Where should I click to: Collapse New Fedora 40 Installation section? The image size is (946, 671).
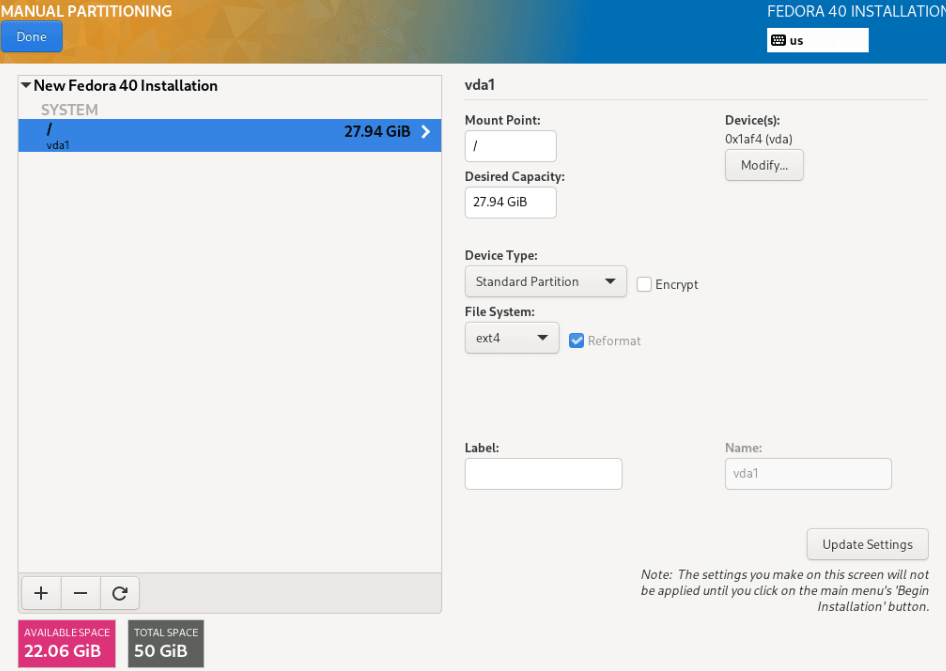26,85
